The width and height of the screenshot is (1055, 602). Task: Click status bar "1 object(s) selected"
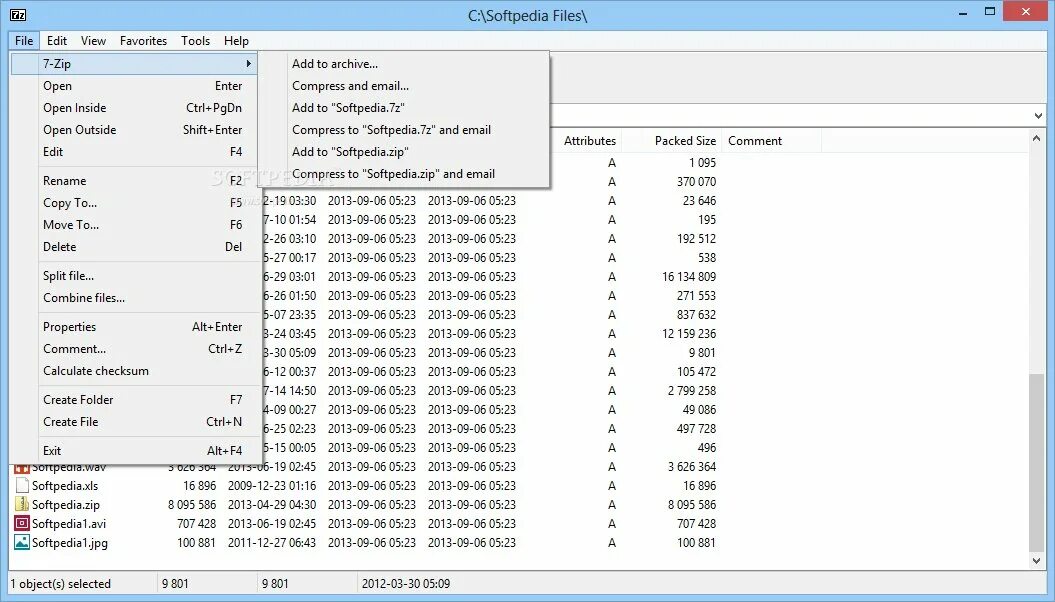pyautogui.click(x=61, y=584)
